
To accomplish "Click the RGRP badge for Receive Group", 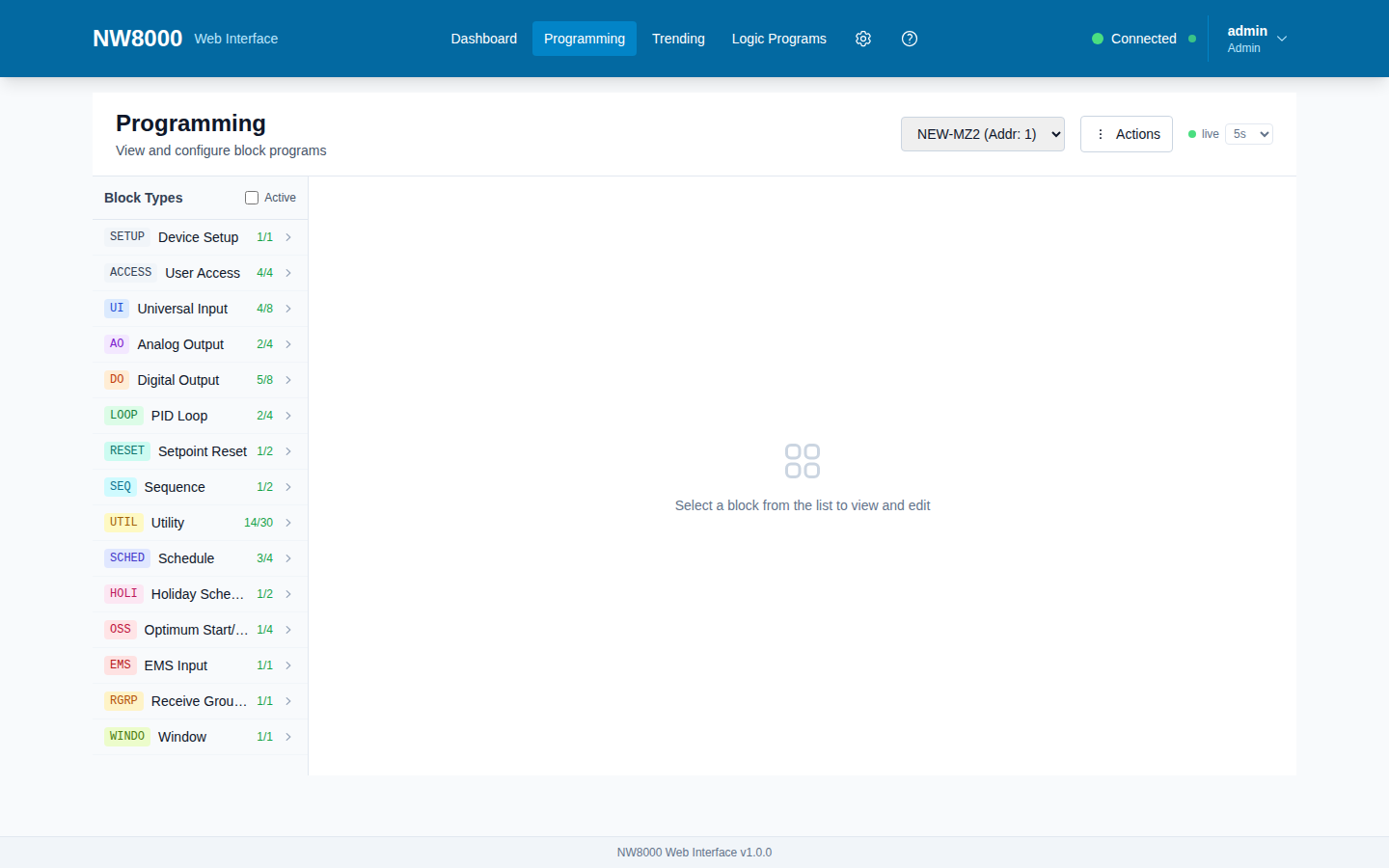I will [x=123, y=700].
